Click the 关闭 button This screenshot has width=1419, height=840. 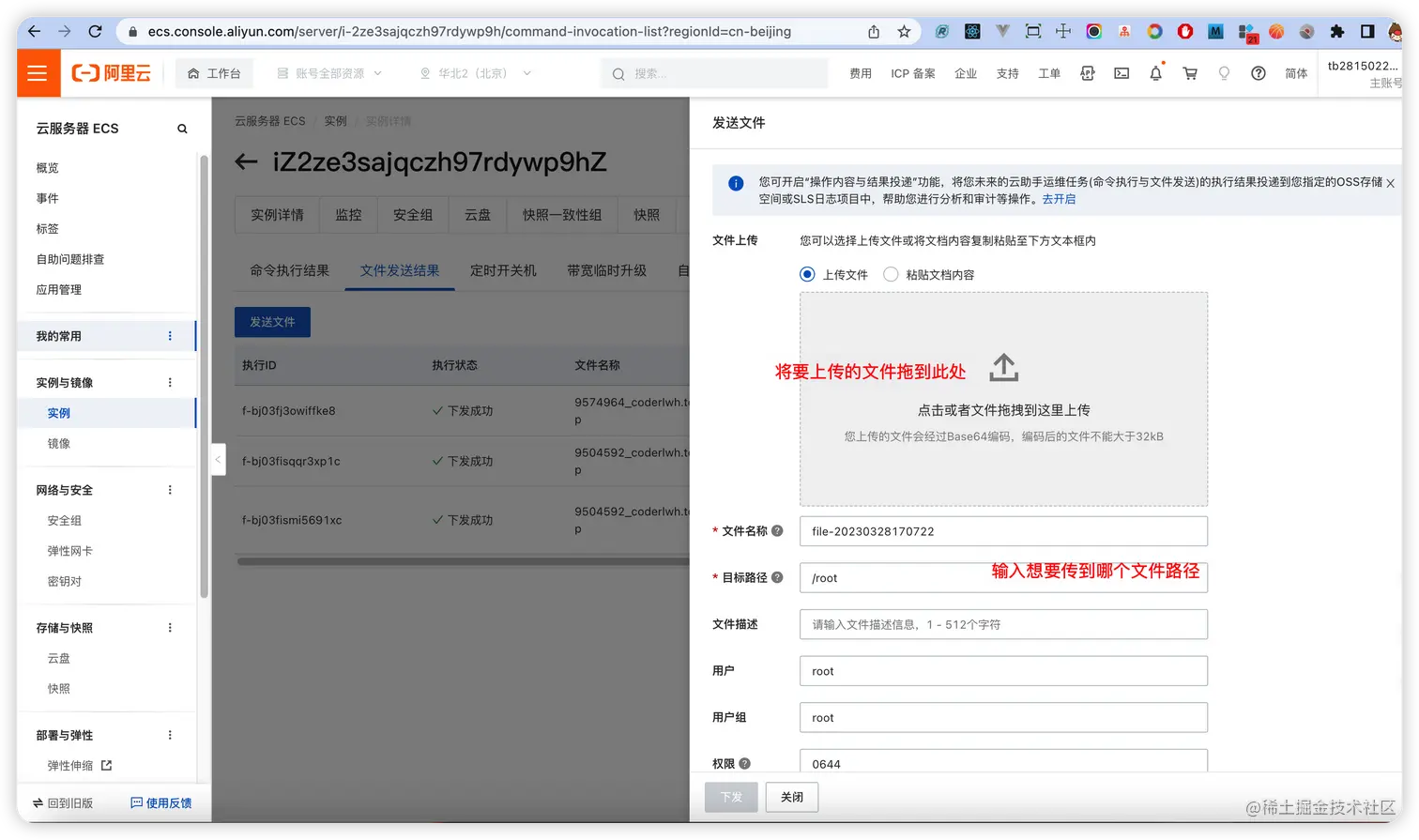[792, 797]
